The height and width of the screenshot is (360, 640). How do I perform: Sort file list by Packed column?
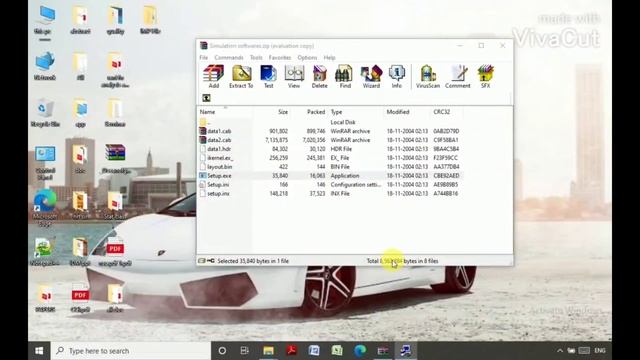[316, 112]
